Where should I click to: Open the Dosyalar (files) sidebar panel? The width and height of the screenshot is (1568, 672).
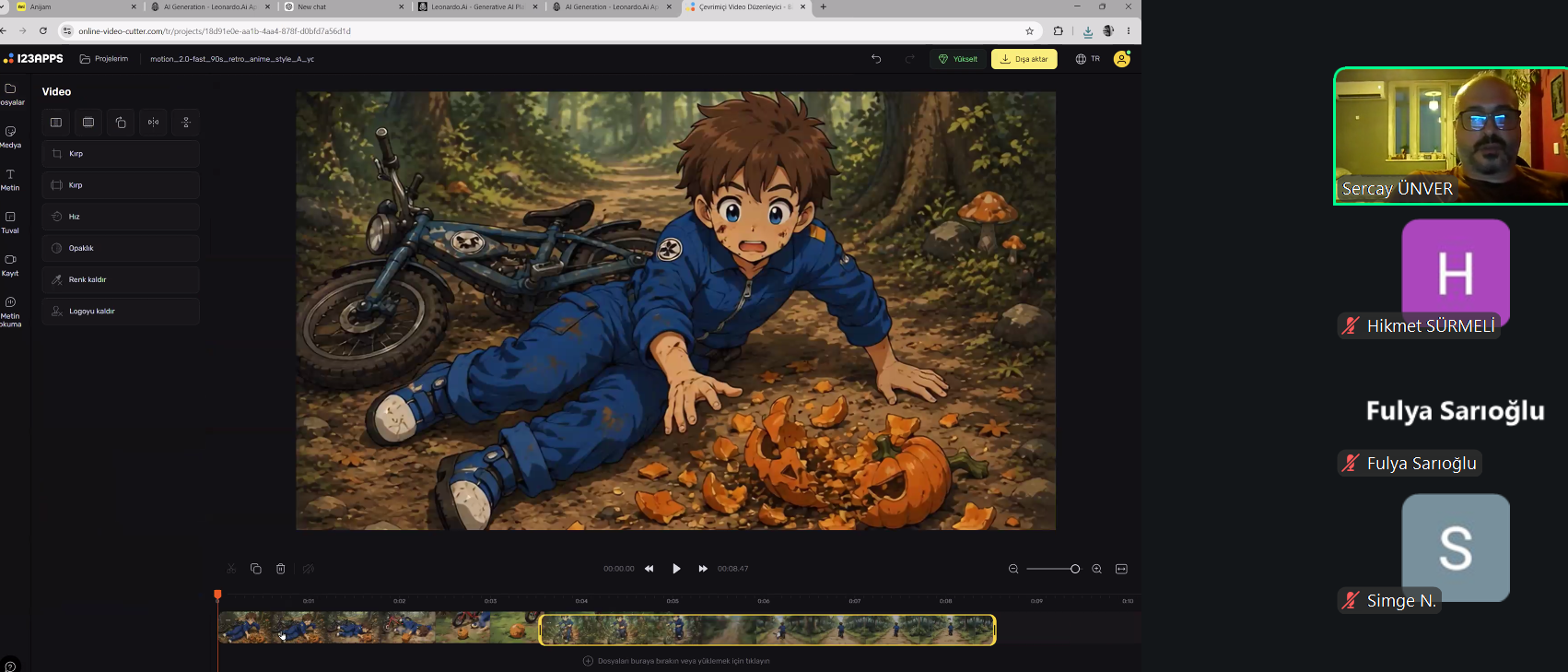click(11, 94)
